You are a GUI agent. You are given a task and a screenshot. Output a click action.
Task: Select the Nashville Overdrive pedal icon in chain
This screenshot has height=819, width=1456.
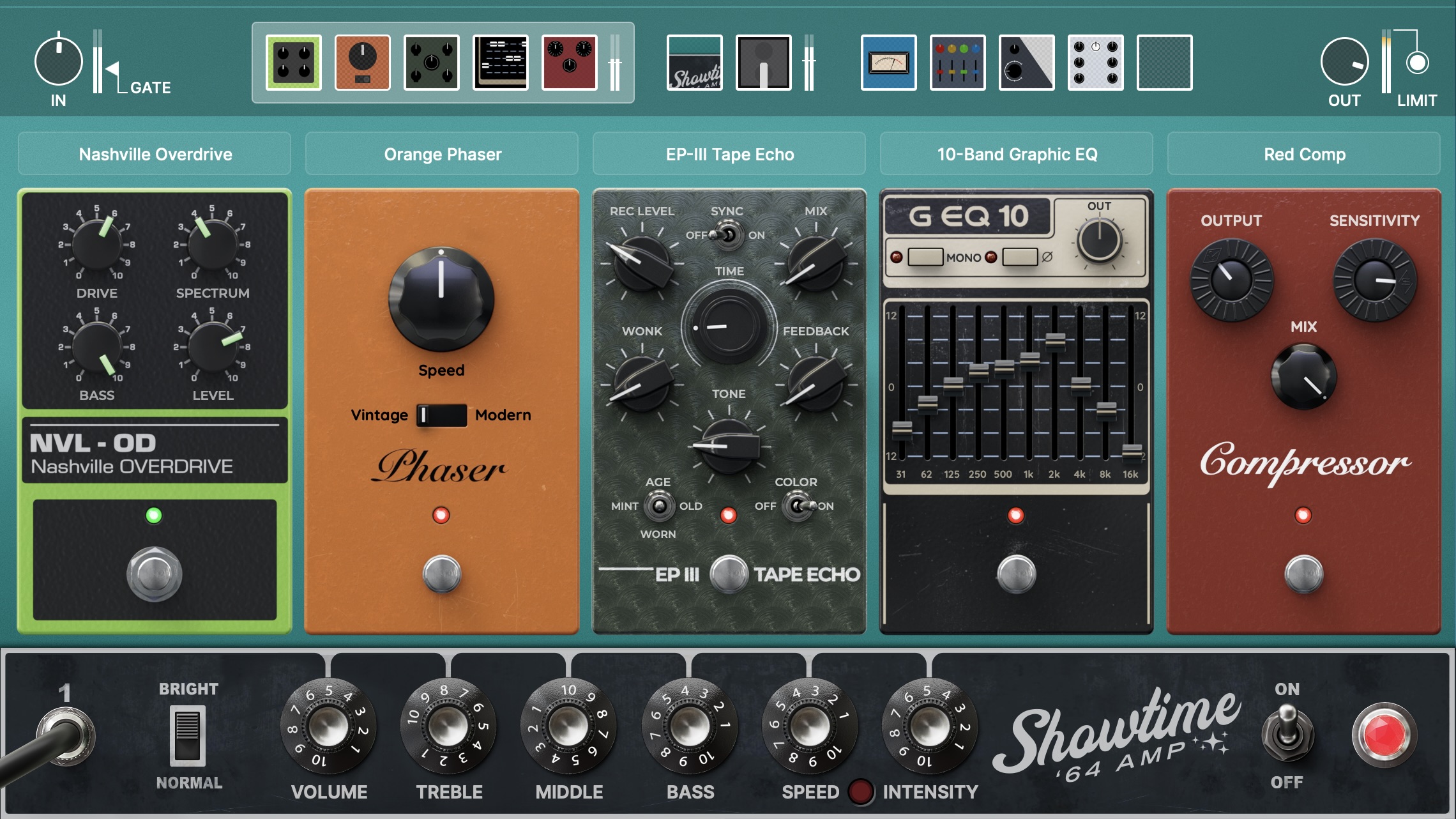tap(292, 62)
